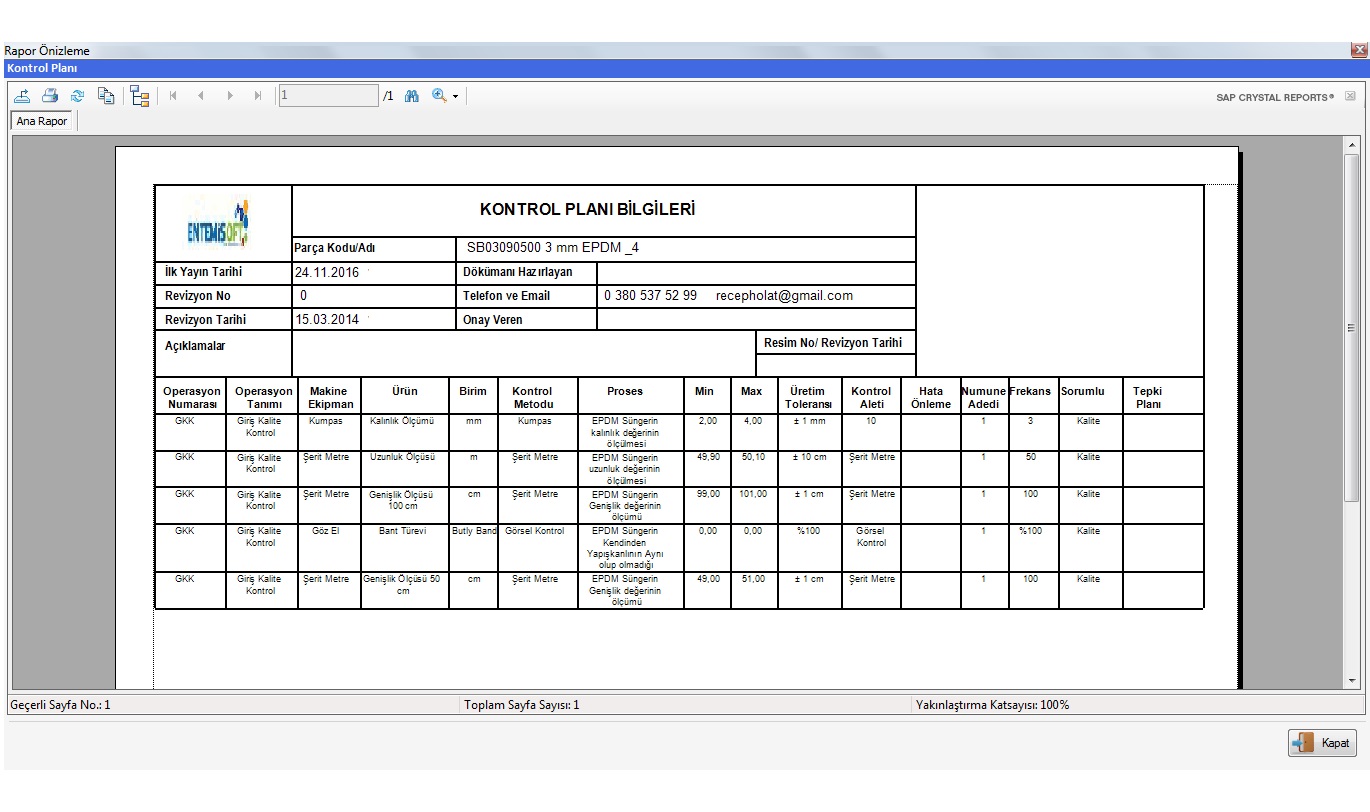
Task: Click the Geçerli Sayfa No.: 1 status text
Action: [60, 705]
